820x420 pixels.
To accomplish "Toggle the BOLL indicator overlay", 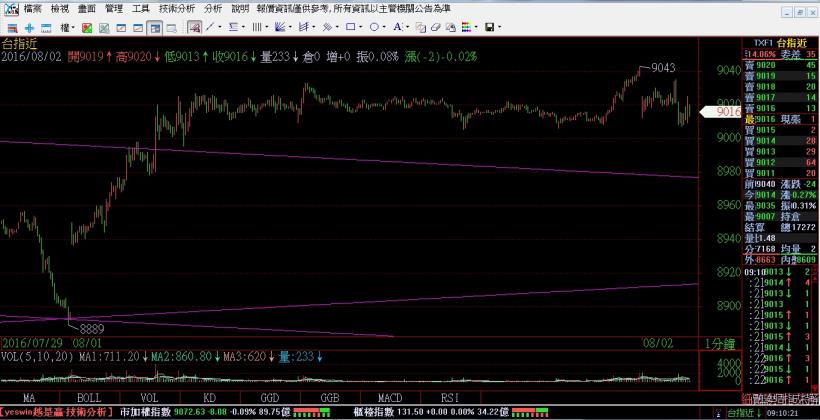I will pyautogui.click(x=88, y=397).
